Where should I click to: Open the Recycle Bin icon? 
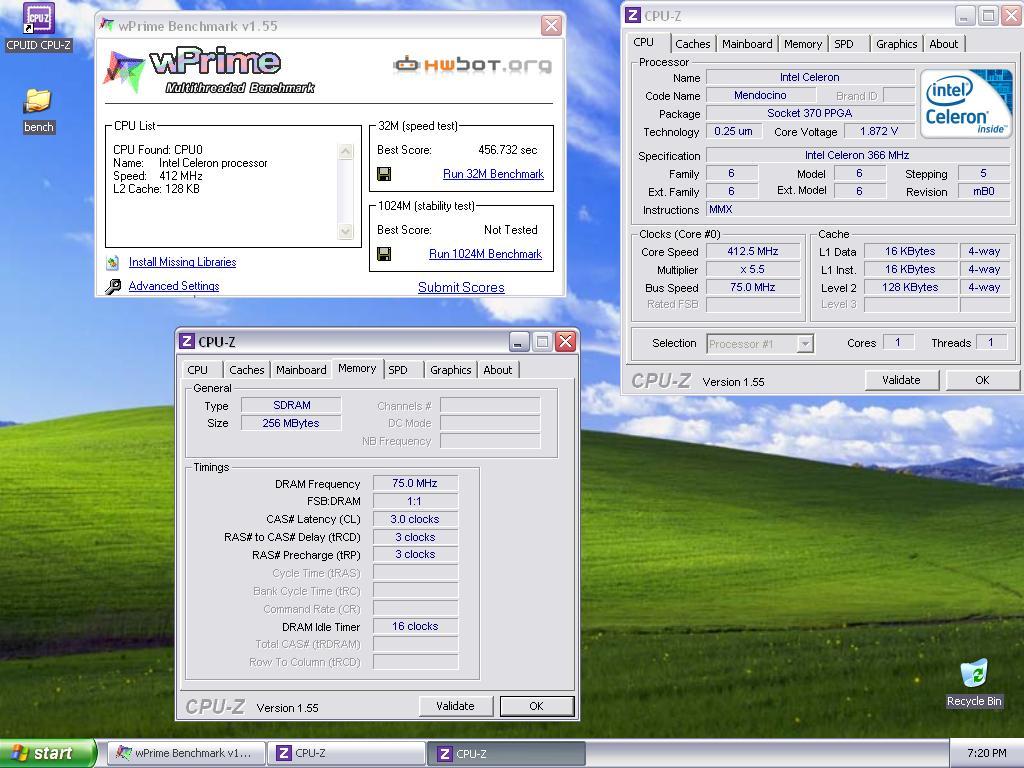(x=974, y=683)
